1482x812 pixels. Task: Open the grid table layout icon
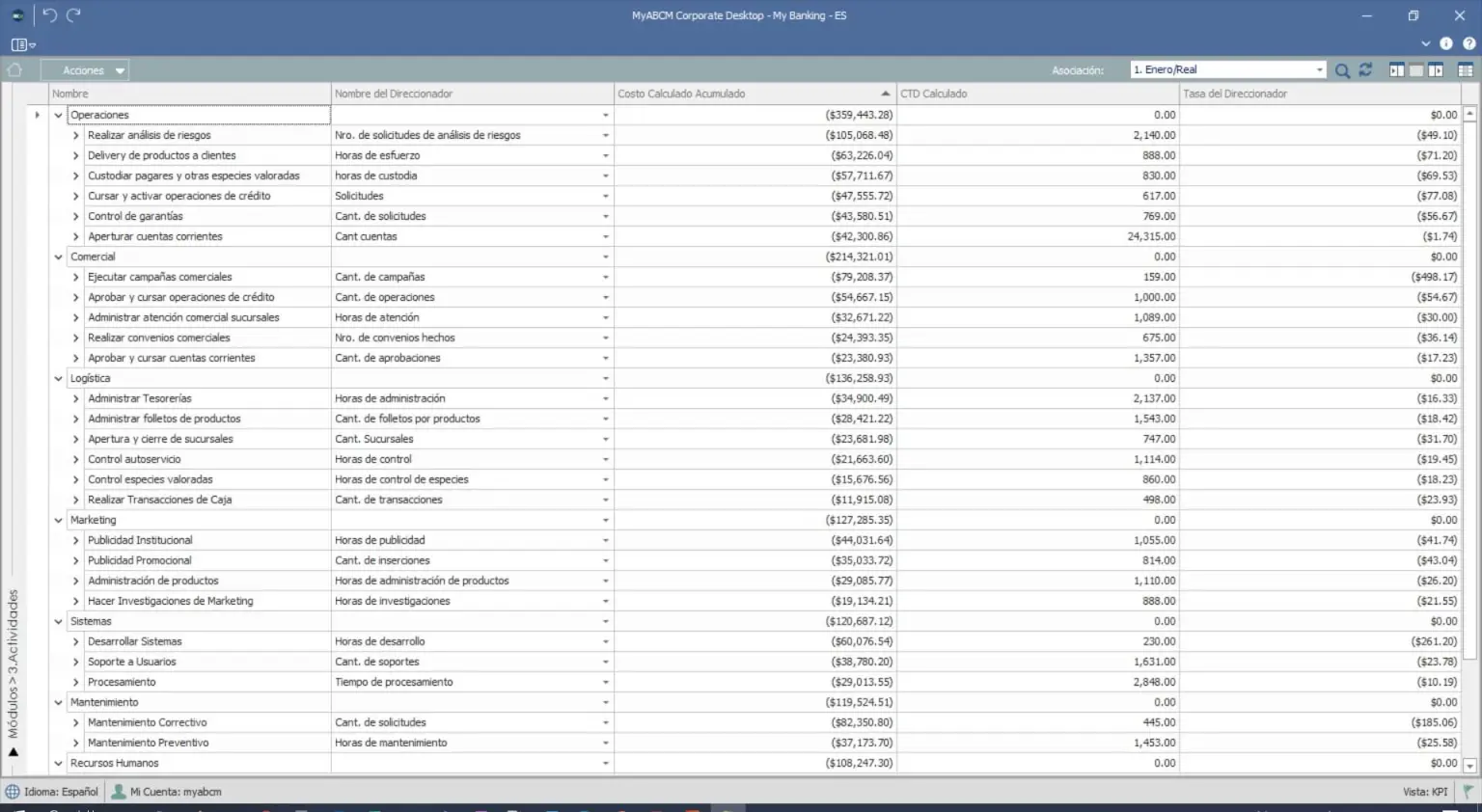point(1465,70)
